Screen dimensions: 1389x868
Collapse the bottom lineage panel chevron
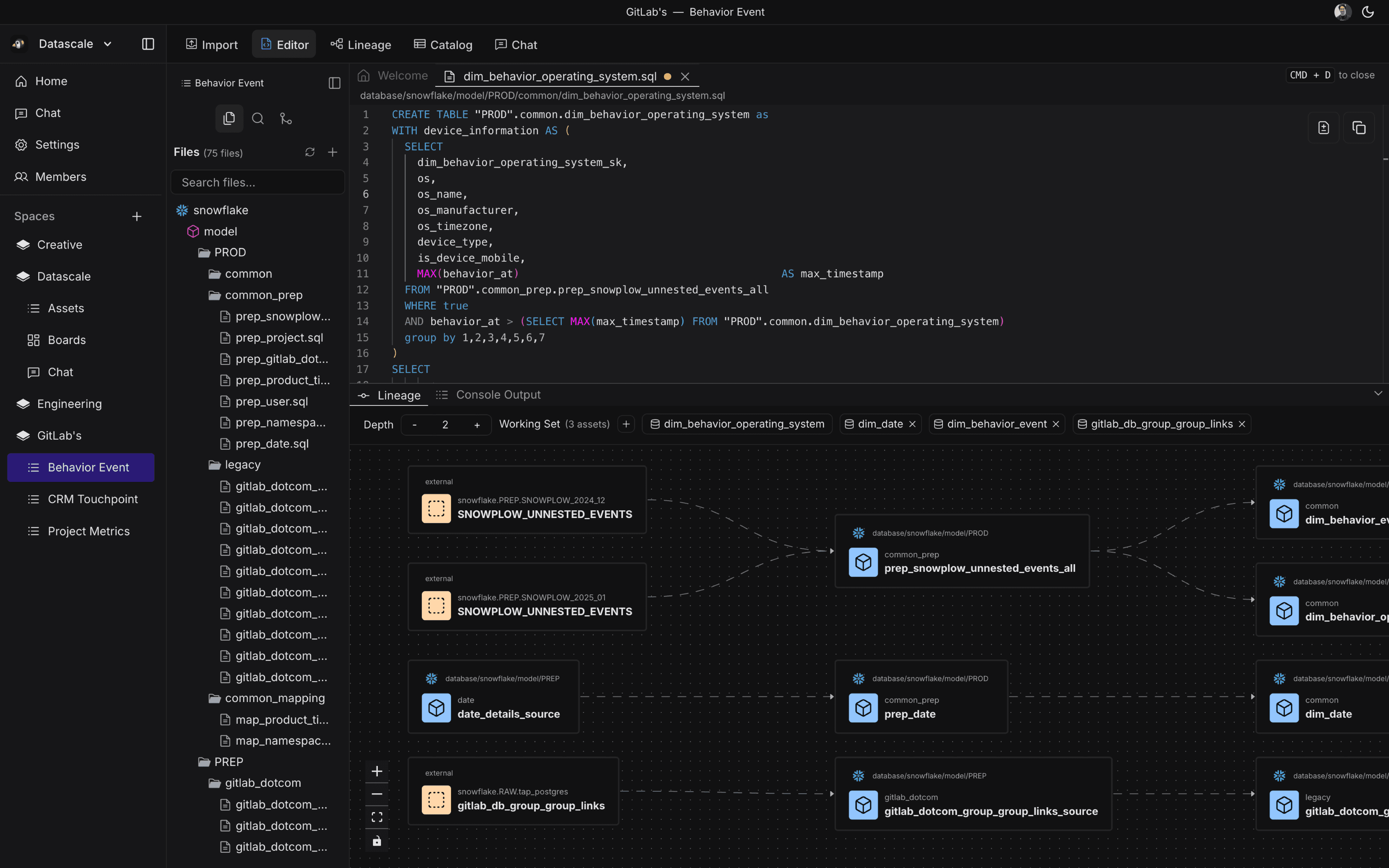pyautogui.click(x=1378, y=393)
